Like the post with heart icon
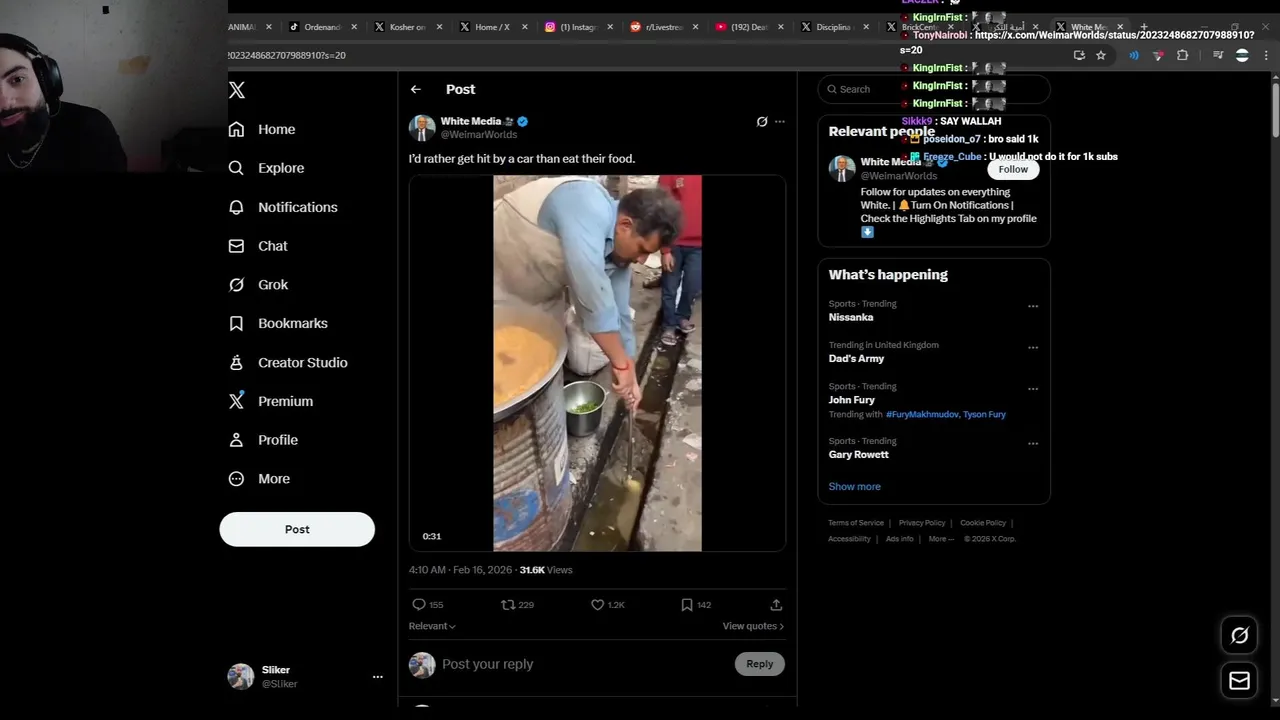The height and width of the screenshot is (720, 1280). coord(598,605)
